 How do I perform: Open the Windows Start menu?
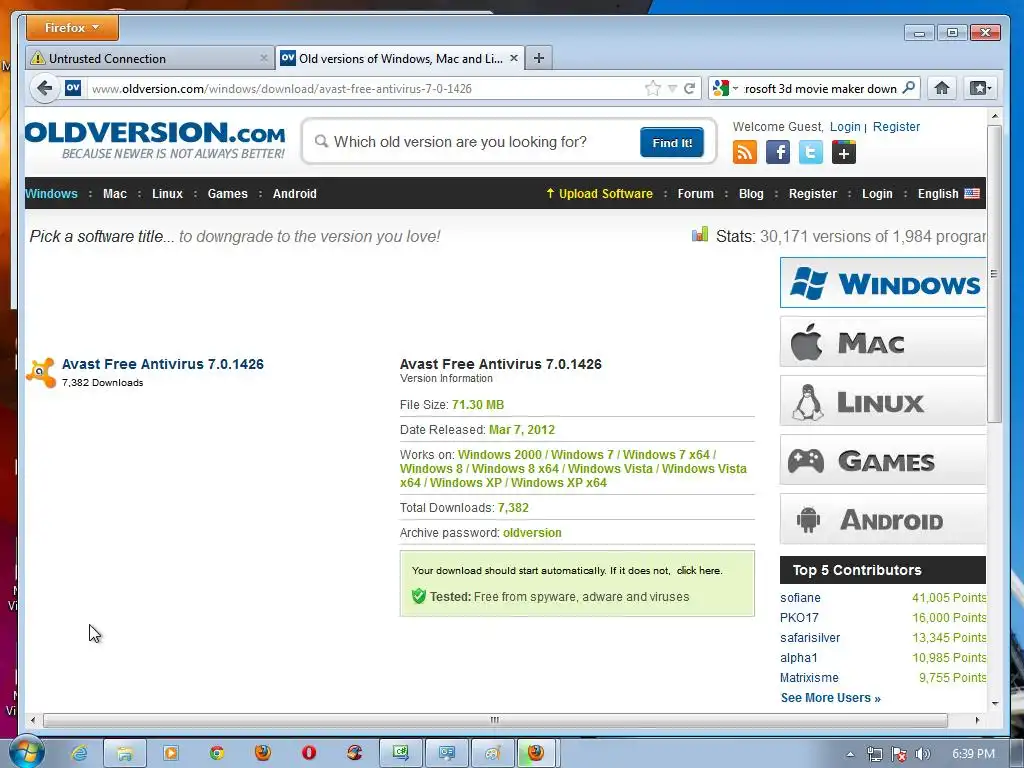(x=26, y=752)
